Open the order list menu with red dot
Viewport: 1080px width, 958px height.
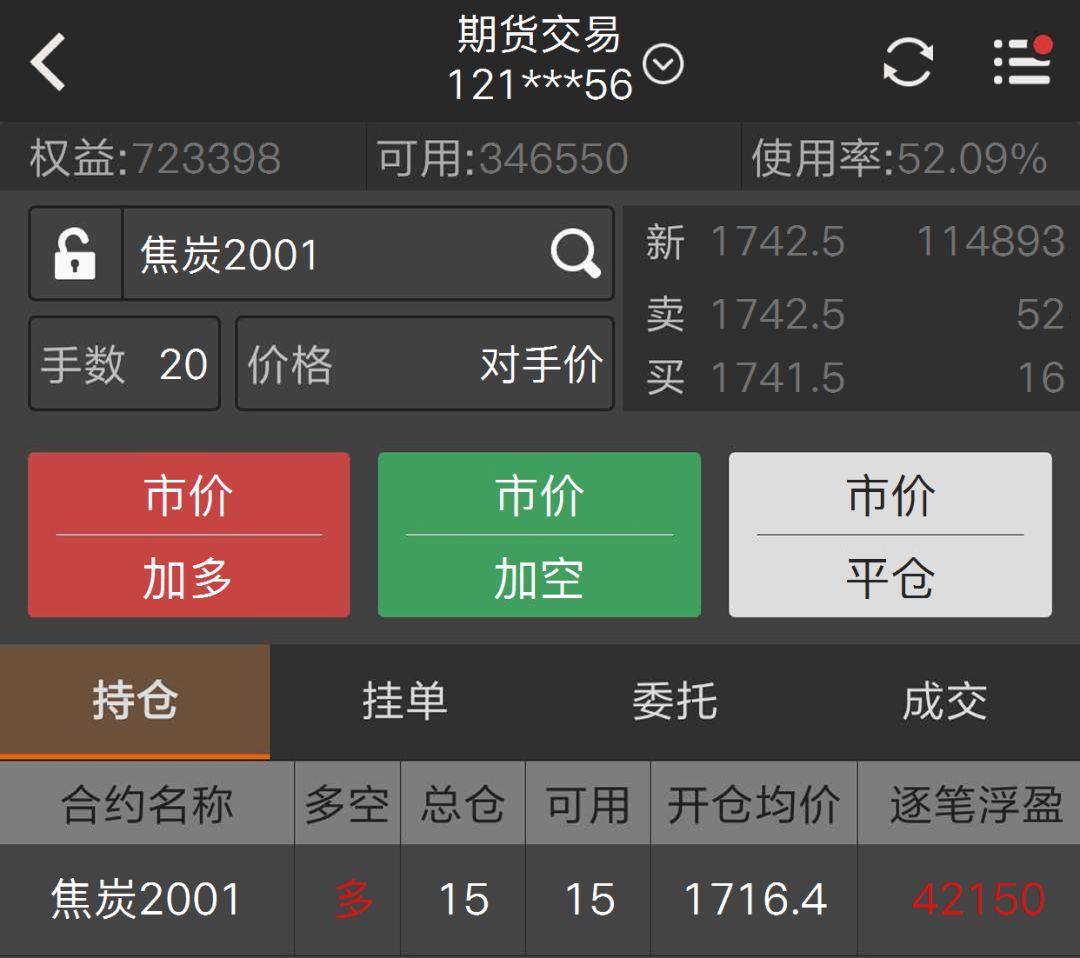pos(1019,60)
